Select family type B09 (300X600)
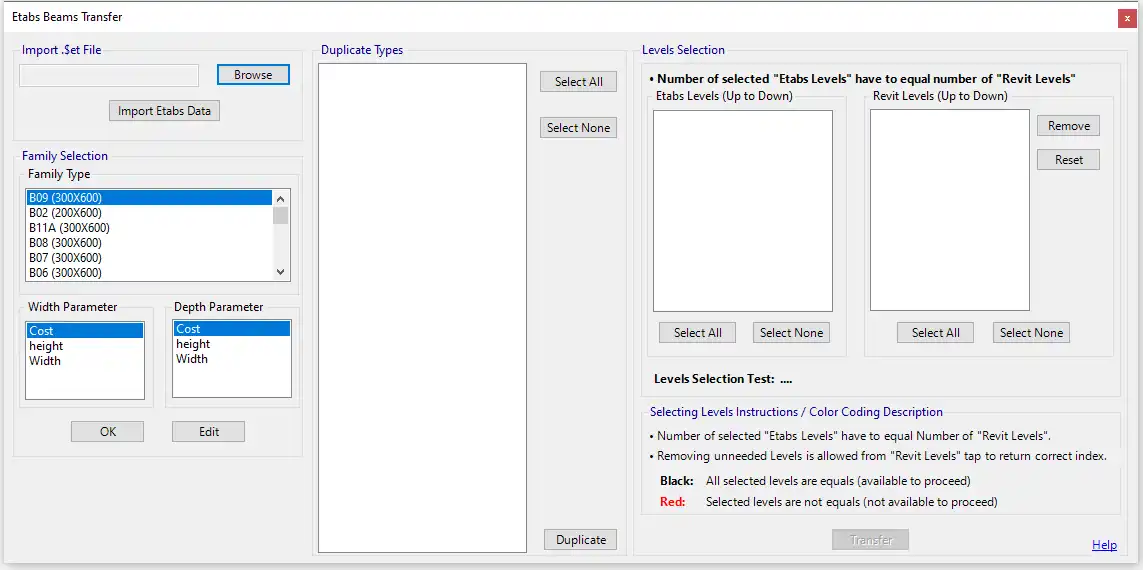 pyautogui.click(x=149, y=198)
